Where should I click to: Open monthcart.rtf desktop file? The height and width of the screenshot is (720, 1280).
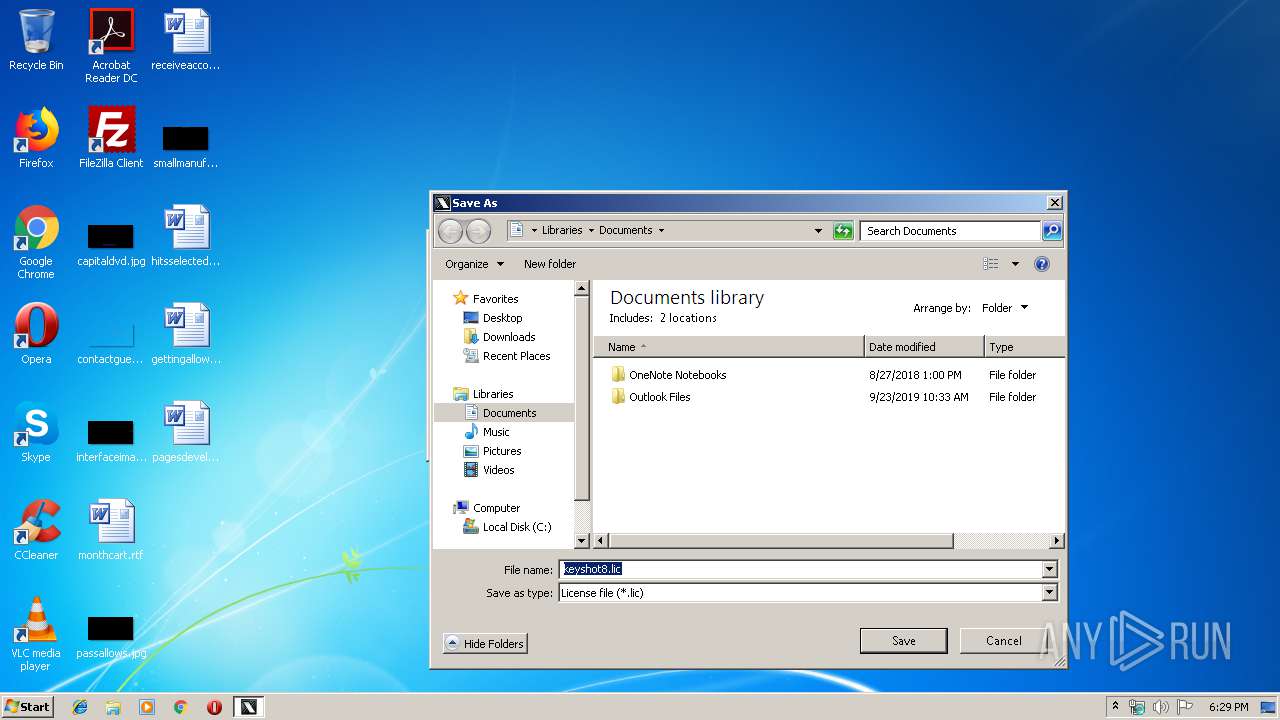click(x=111, y=531)
